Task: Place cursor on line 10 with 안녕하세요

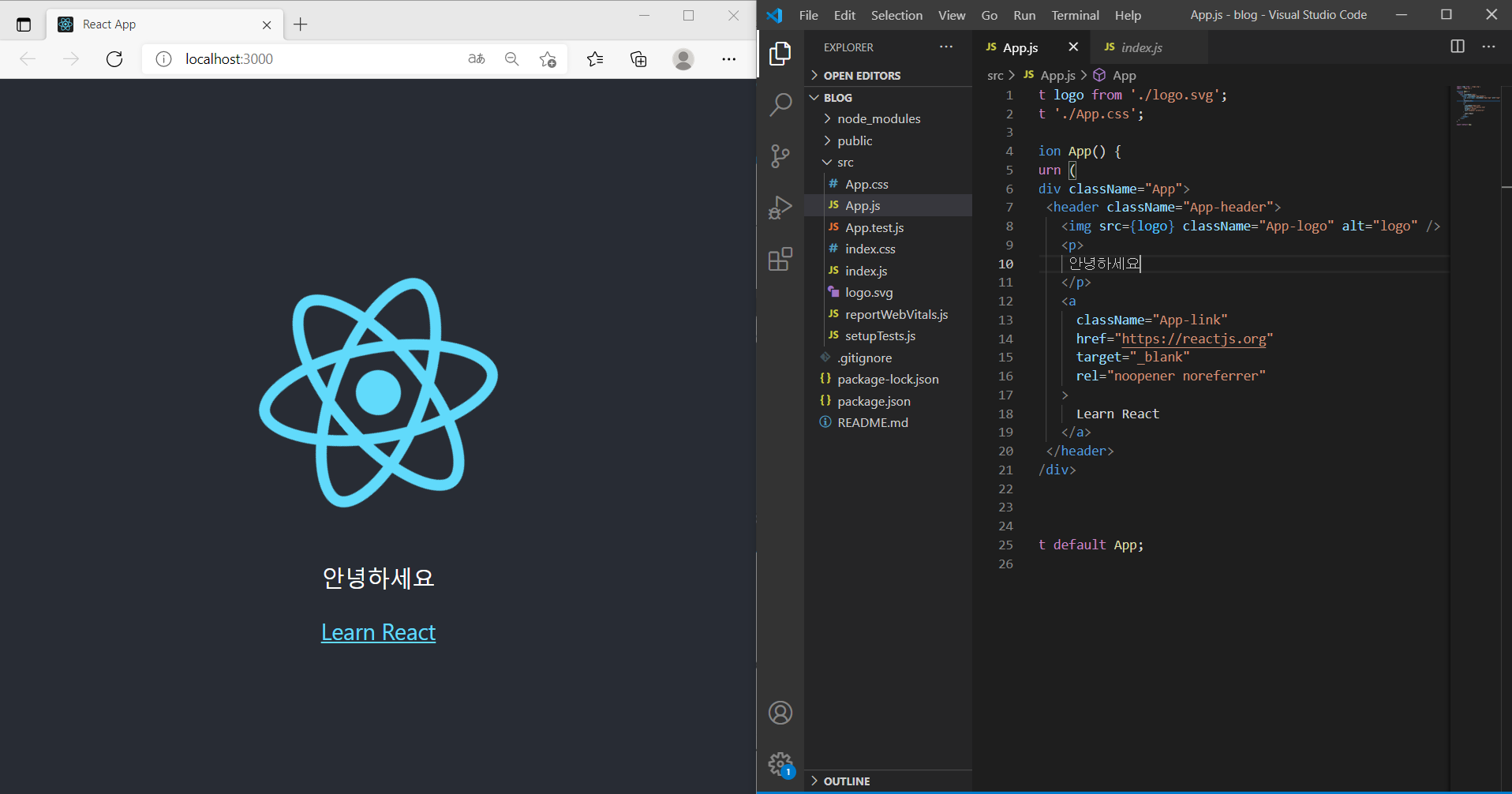Action: click(1105, 264)
